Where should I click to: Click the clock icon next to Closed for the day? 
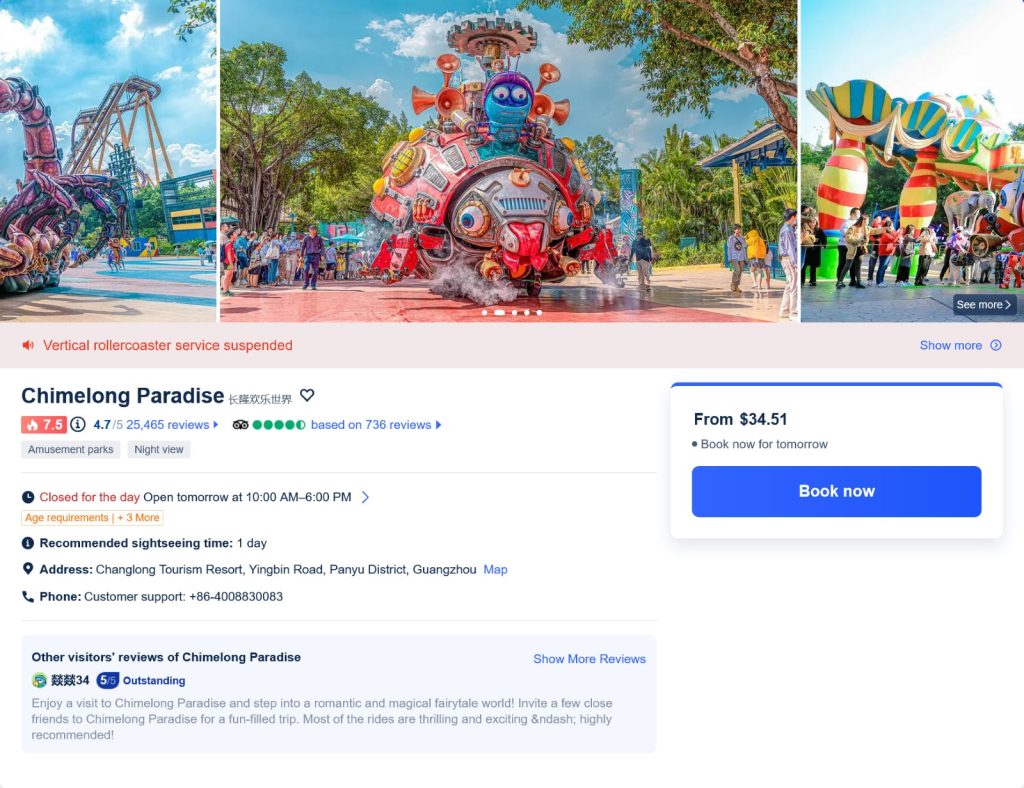tap(28, 497)
